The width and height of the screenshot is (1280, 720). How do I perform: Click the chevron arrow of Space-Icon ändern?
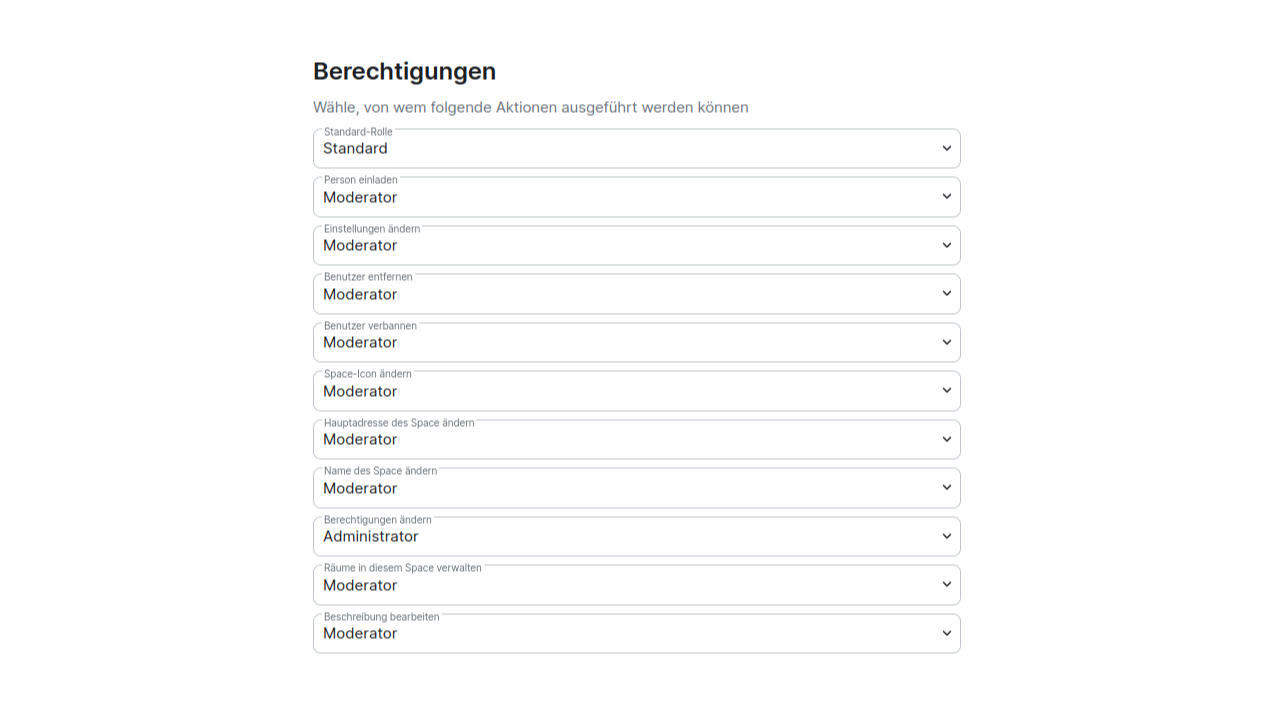pyautogui.click(x=947, y=391)
